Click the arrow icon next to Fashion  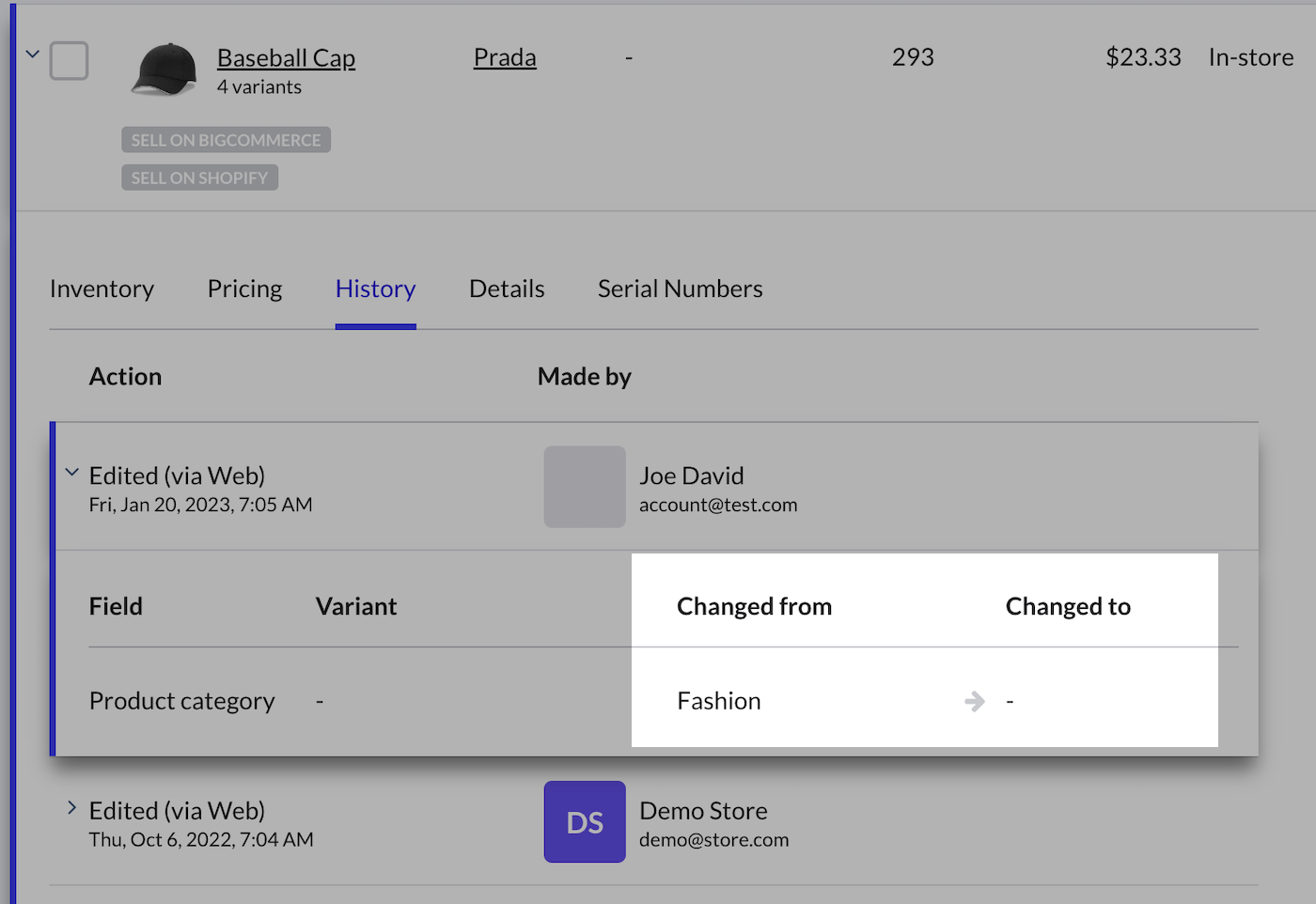click(975, 702)
